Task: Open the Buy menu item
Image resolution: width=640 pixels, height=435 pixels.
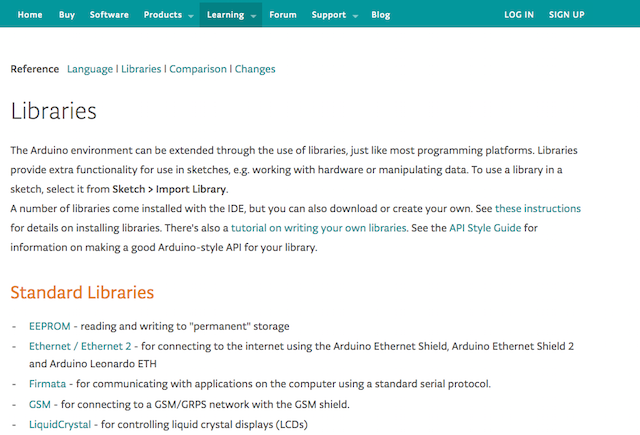Action: [67, 15]
